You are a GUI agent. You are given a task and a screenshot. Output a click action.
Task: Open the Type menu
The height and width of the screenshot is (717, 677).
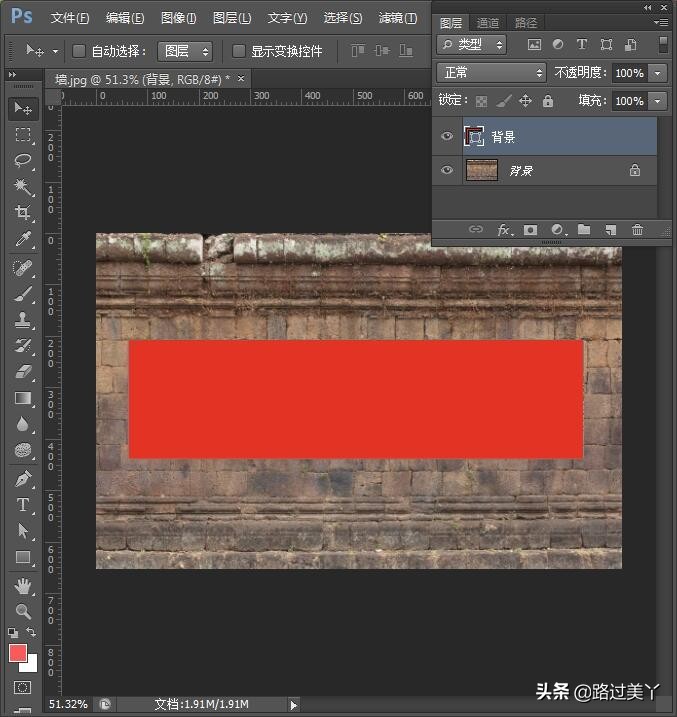tap(287, 18)
